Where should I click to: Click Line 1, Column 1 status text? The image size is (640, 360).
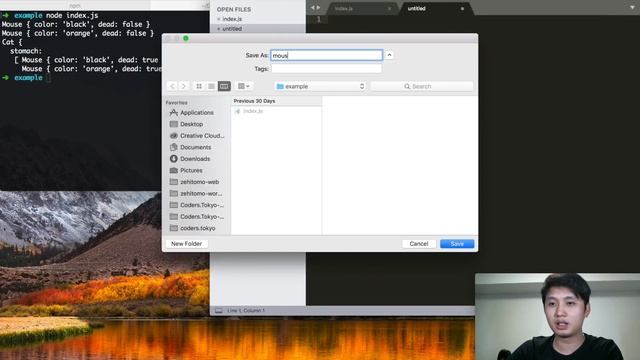(246, 311)
